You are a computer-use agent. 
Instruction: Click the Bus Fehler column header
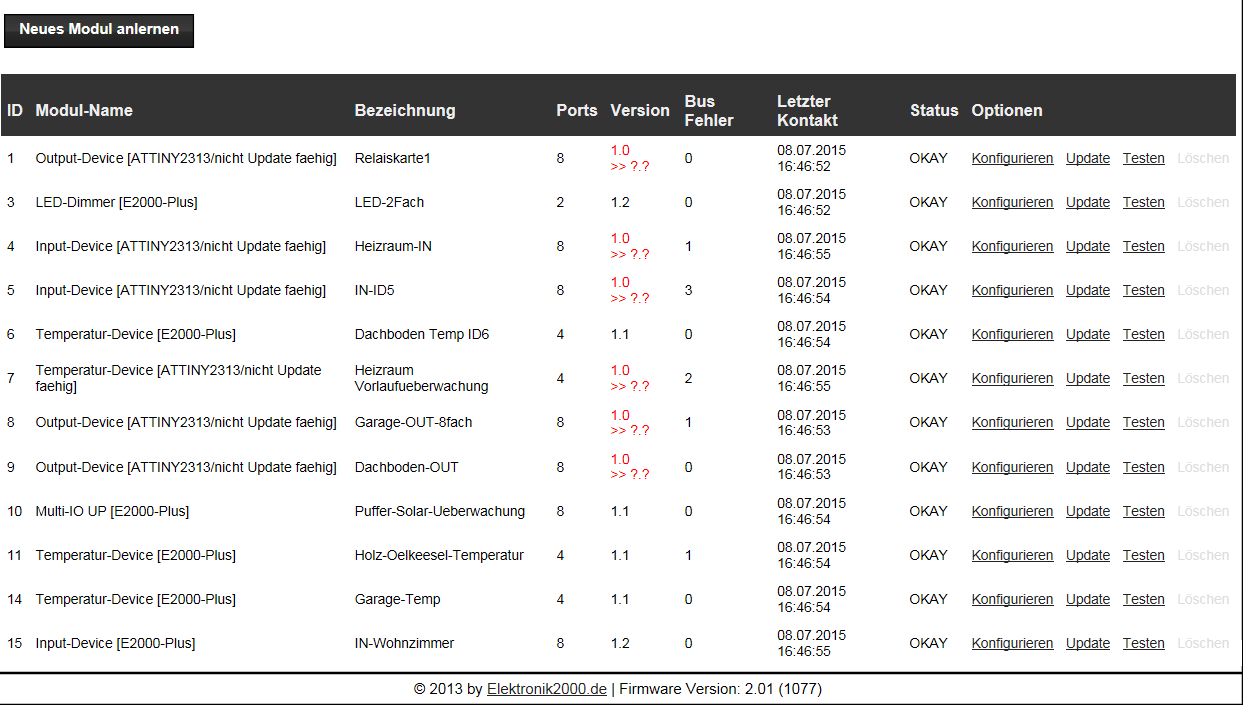coord(708,110)
